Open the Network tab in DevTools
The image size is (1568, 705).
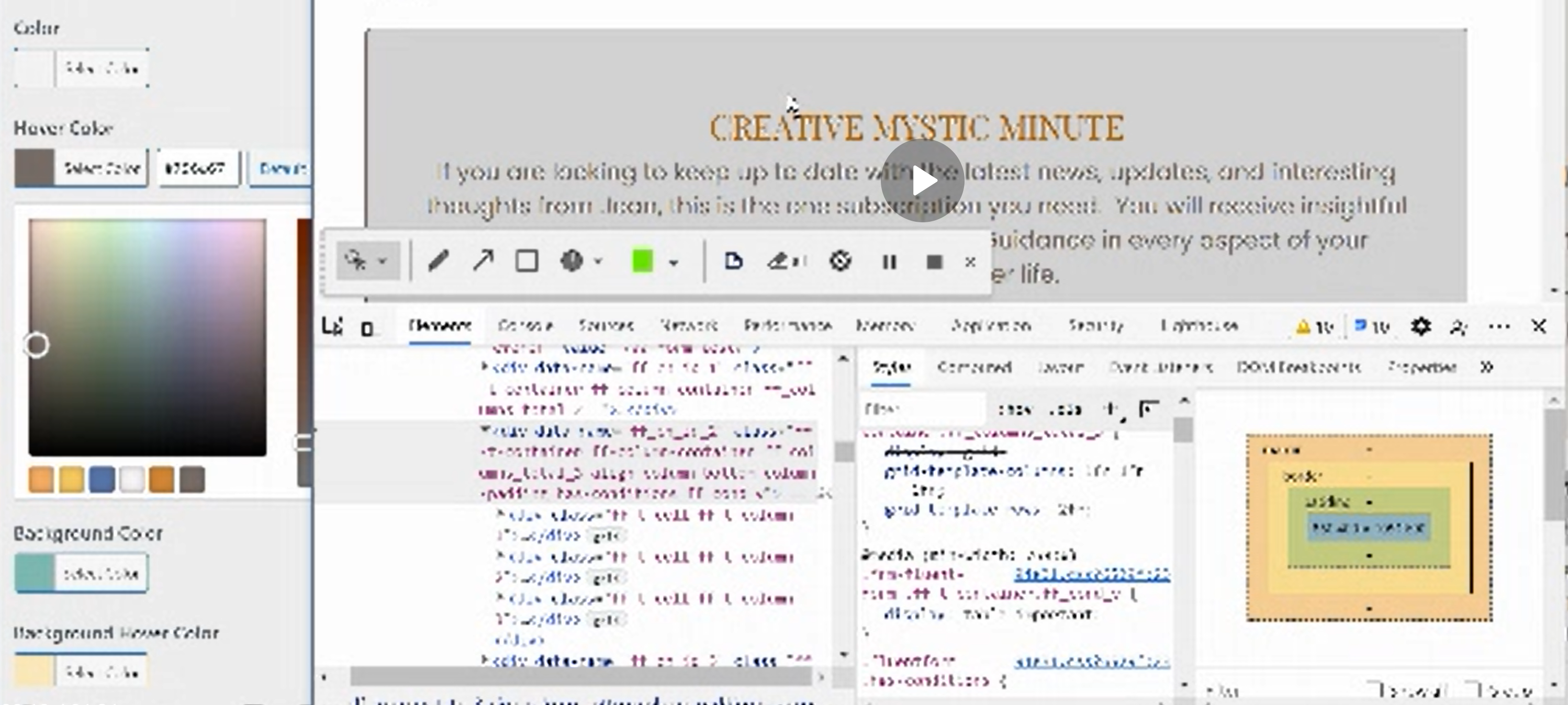[x=689, y=326]
